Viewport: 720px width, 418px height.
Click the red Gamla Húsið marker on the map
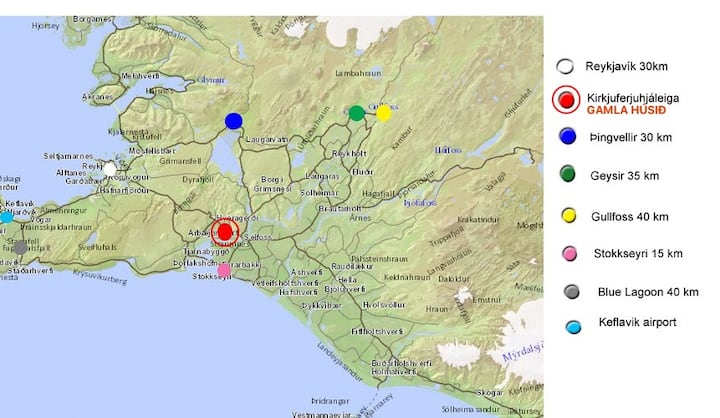[x=225, y=231]
